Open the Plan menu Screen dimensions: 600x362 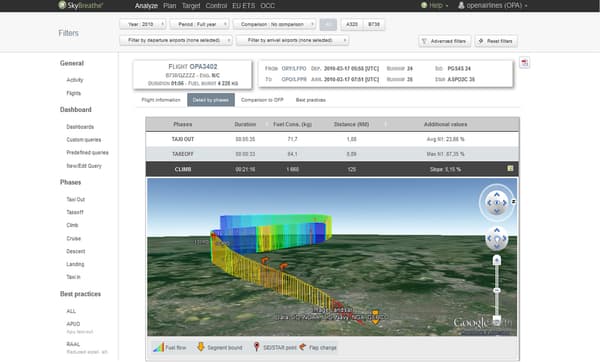pyautogui.click(x=170, y=5)
